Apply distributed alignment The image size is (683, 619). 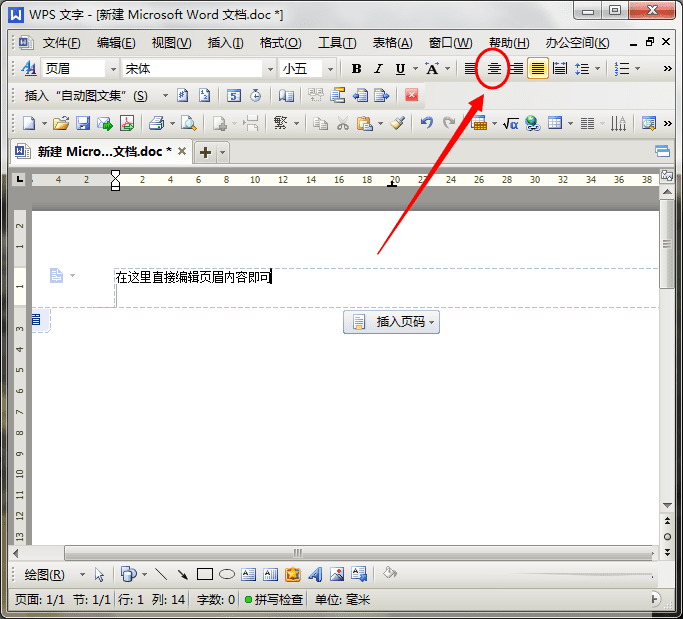click(560, 69)
